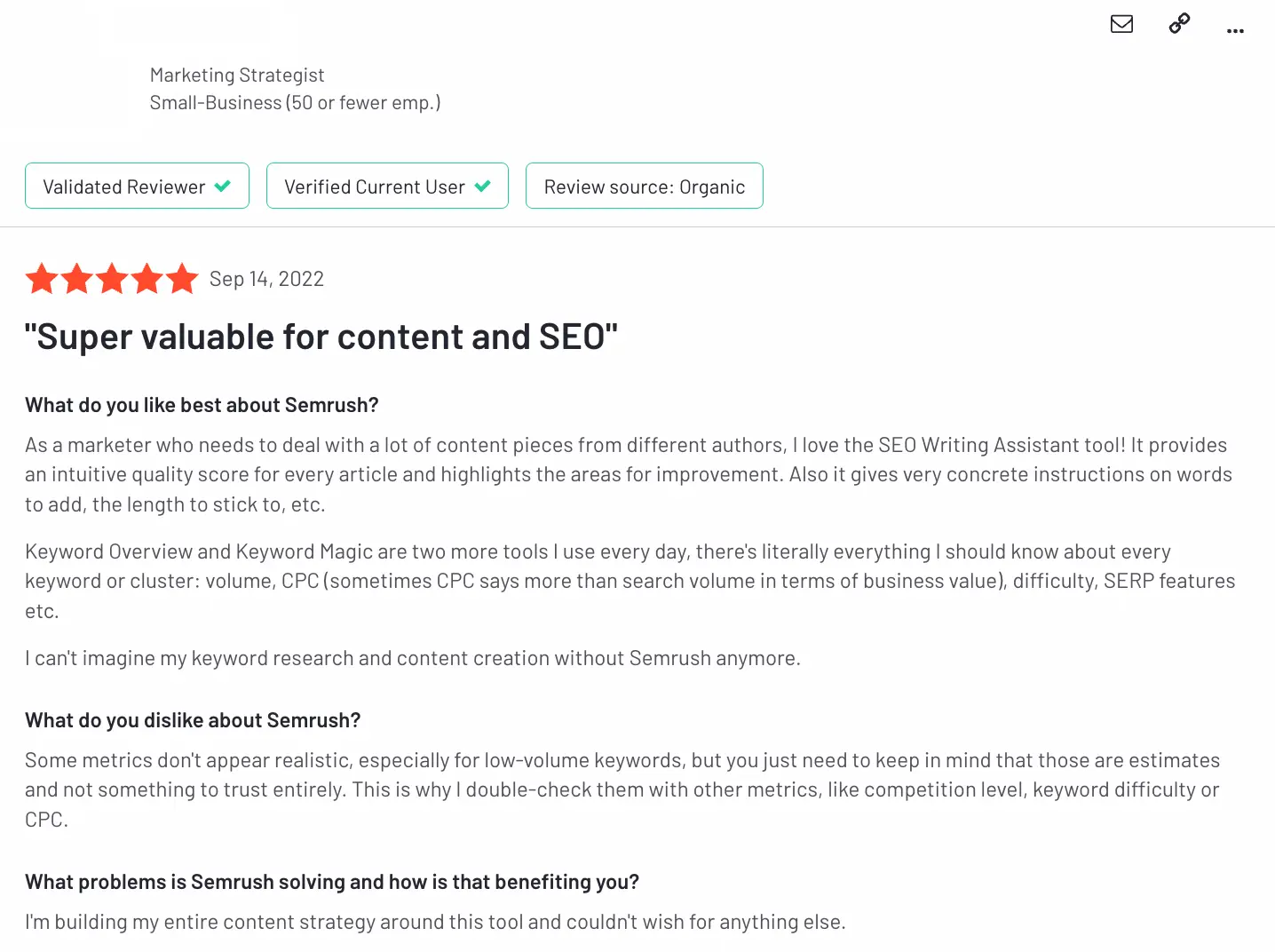Click the Sep 14, 2022 review date
1275x952 pixels.
tap(266, 279)
